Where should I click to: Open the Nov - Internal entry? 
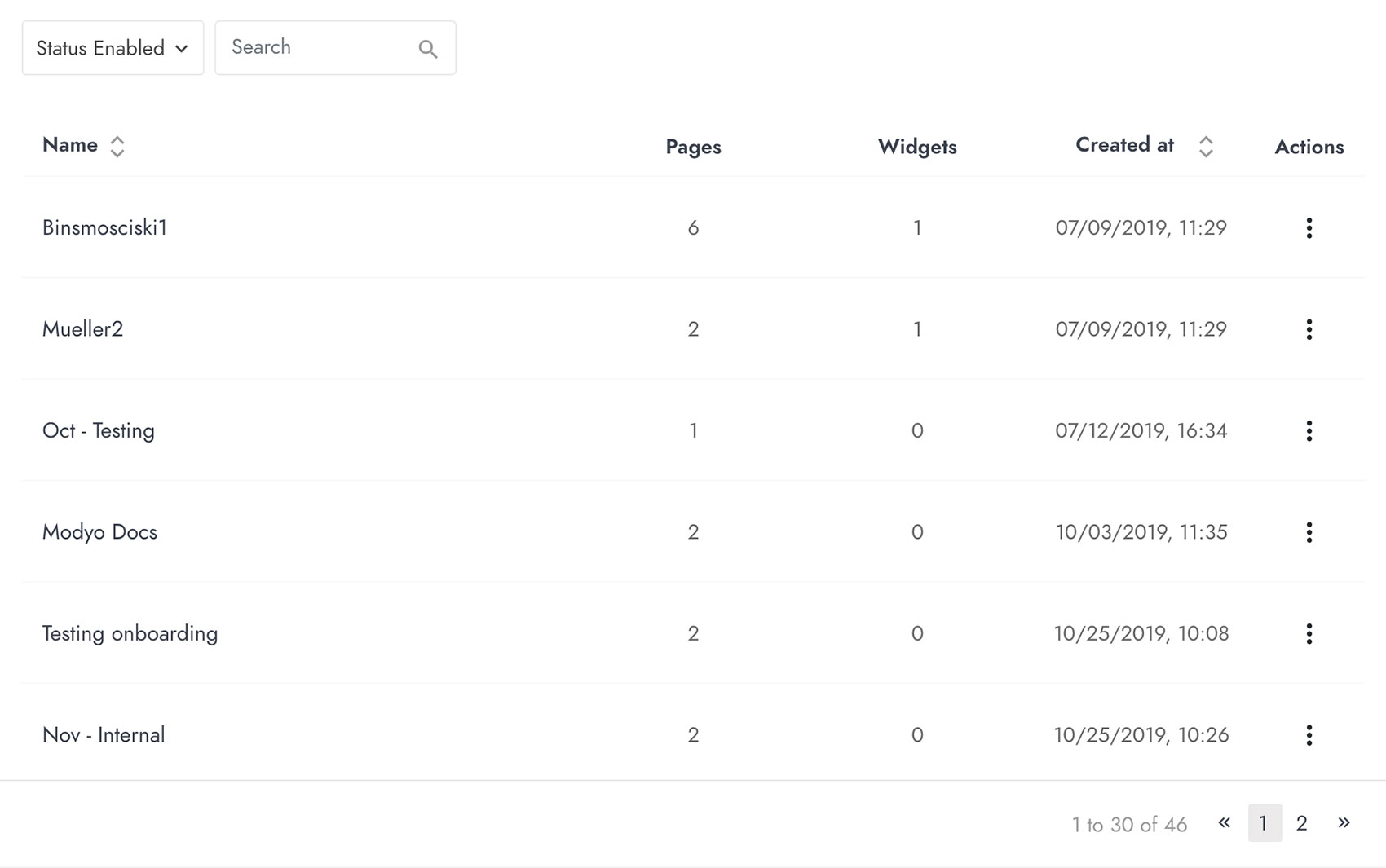104,735
